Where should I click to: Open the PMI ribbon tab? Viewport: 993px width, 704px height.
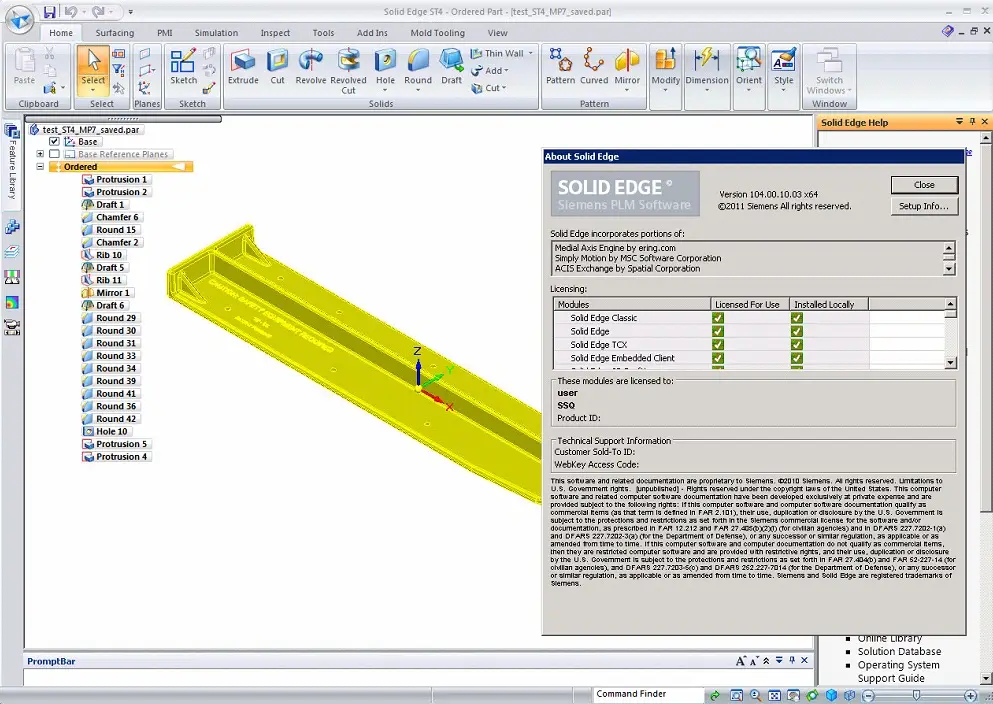(x=165, y=33)
